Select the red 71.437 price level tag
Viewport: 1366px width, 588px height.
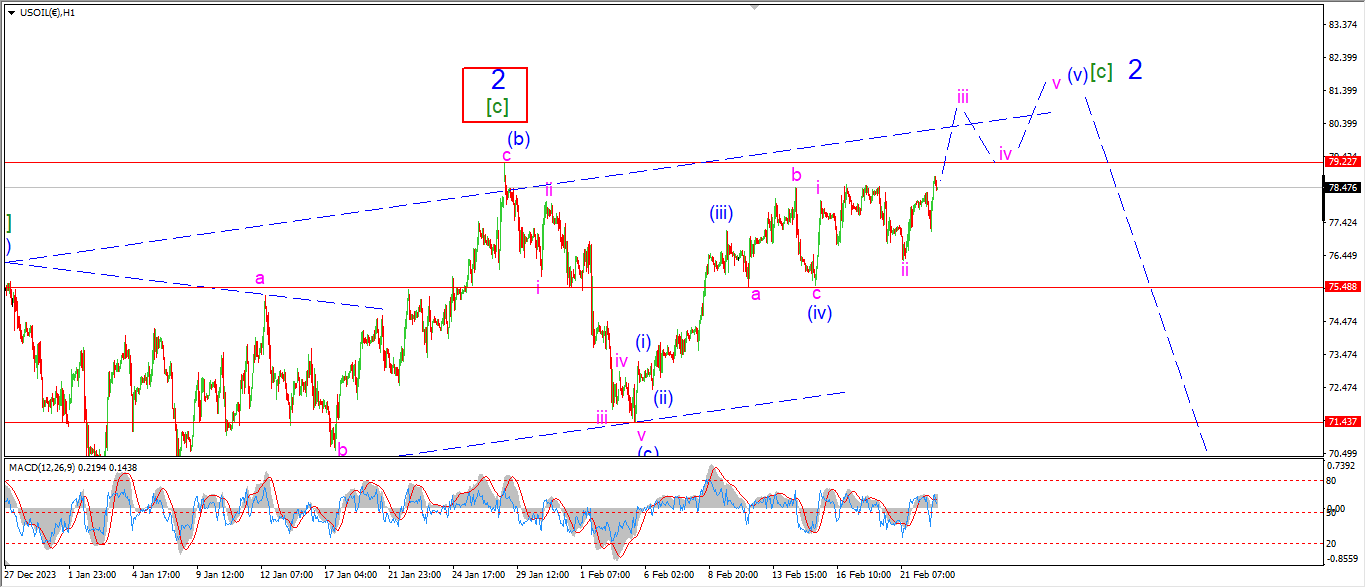1340,422
